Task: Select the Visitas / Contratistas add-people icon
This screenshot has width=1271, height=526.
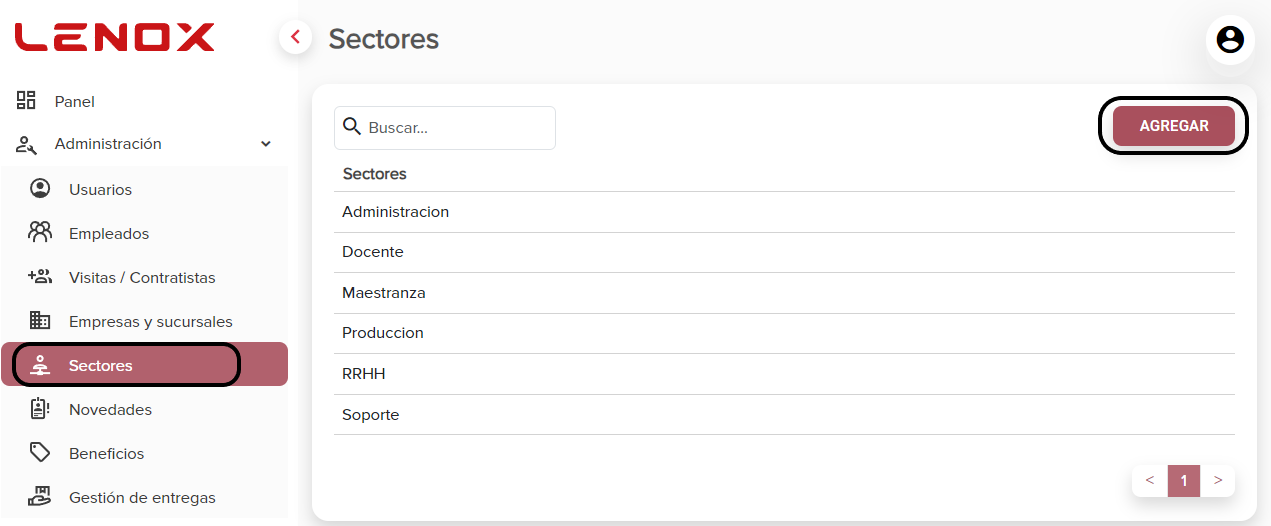Action: (x=40, y=277)
